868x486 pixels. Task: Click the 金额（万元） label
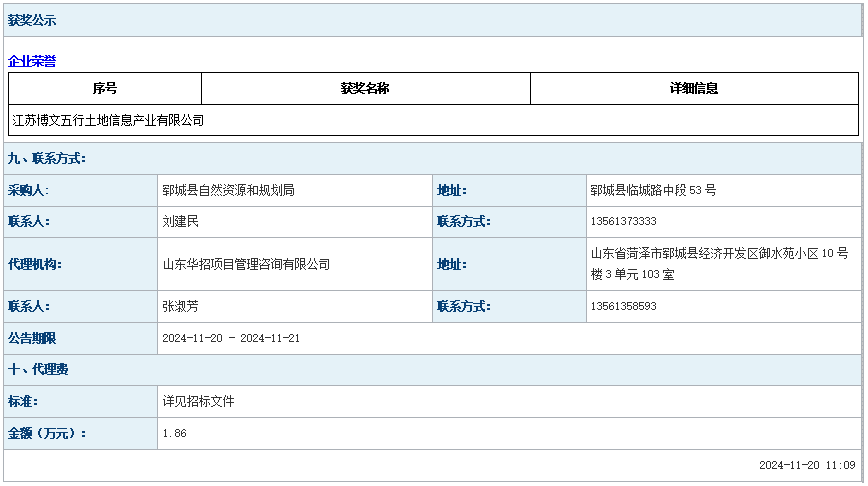point(47,433)
